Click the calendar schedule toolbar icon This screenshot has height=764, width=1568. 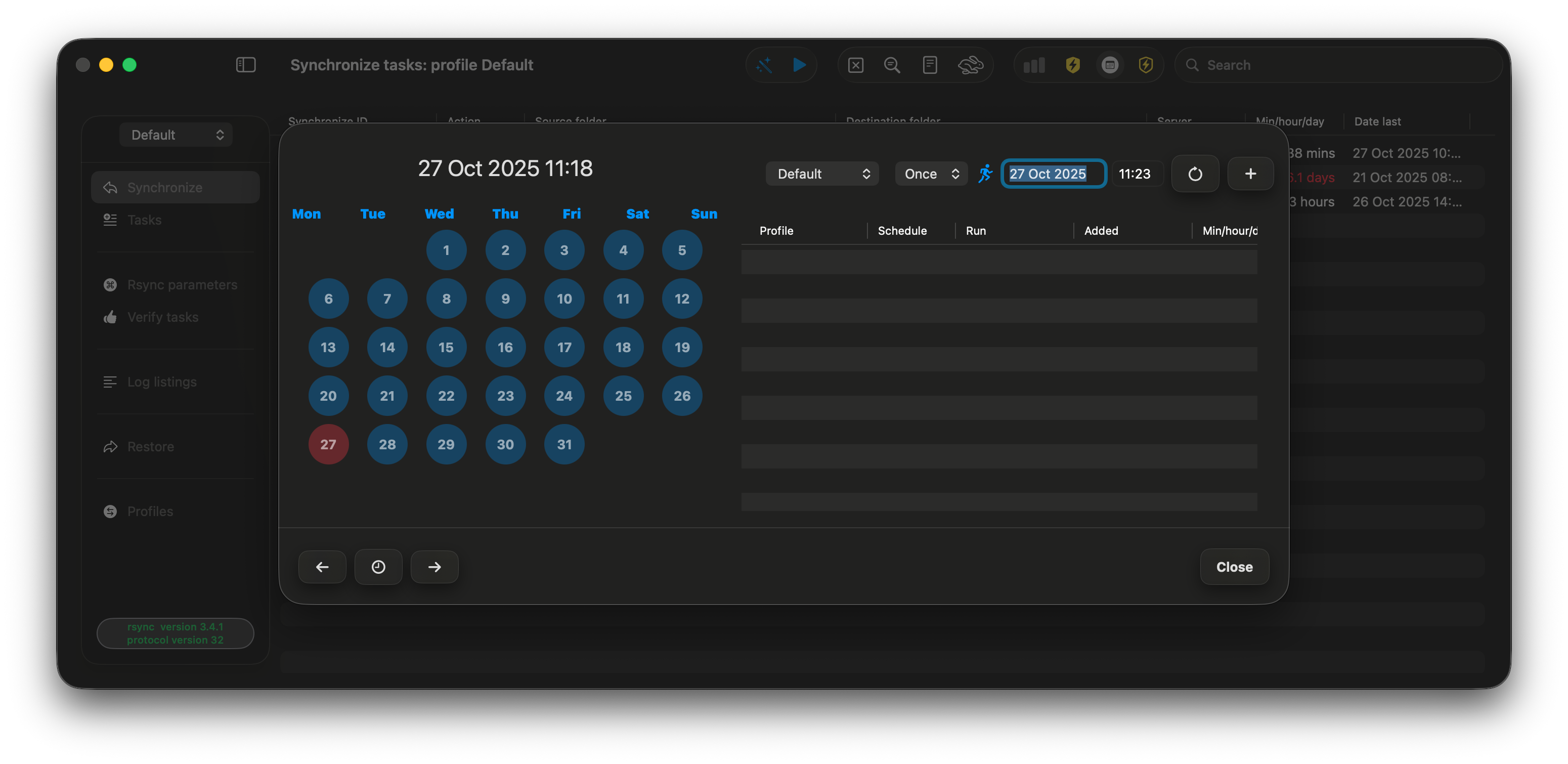tap(1110, 65)
